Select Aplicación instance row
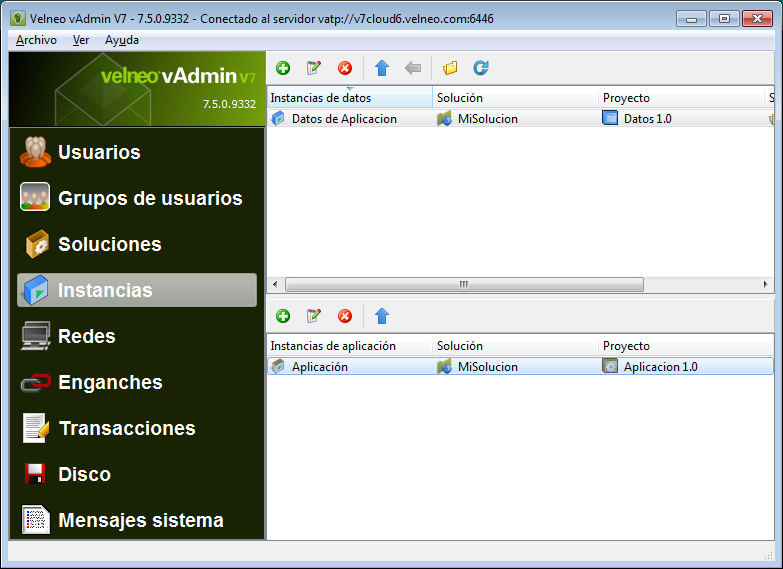783x569 pixels. click(521, 367)
